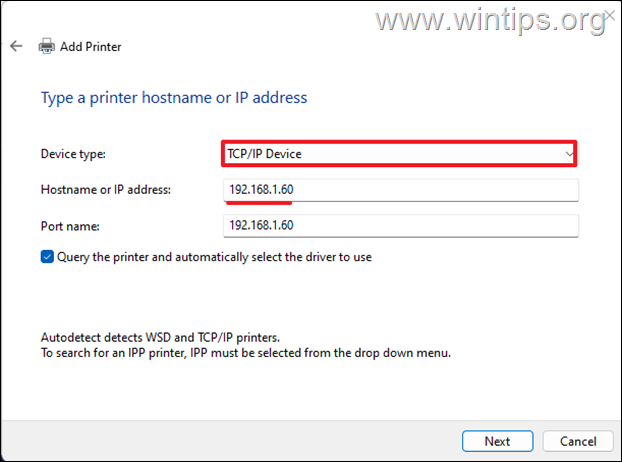
Task: Click the 'Type a printer hostname' heading
Action: [x=174, y=97]
